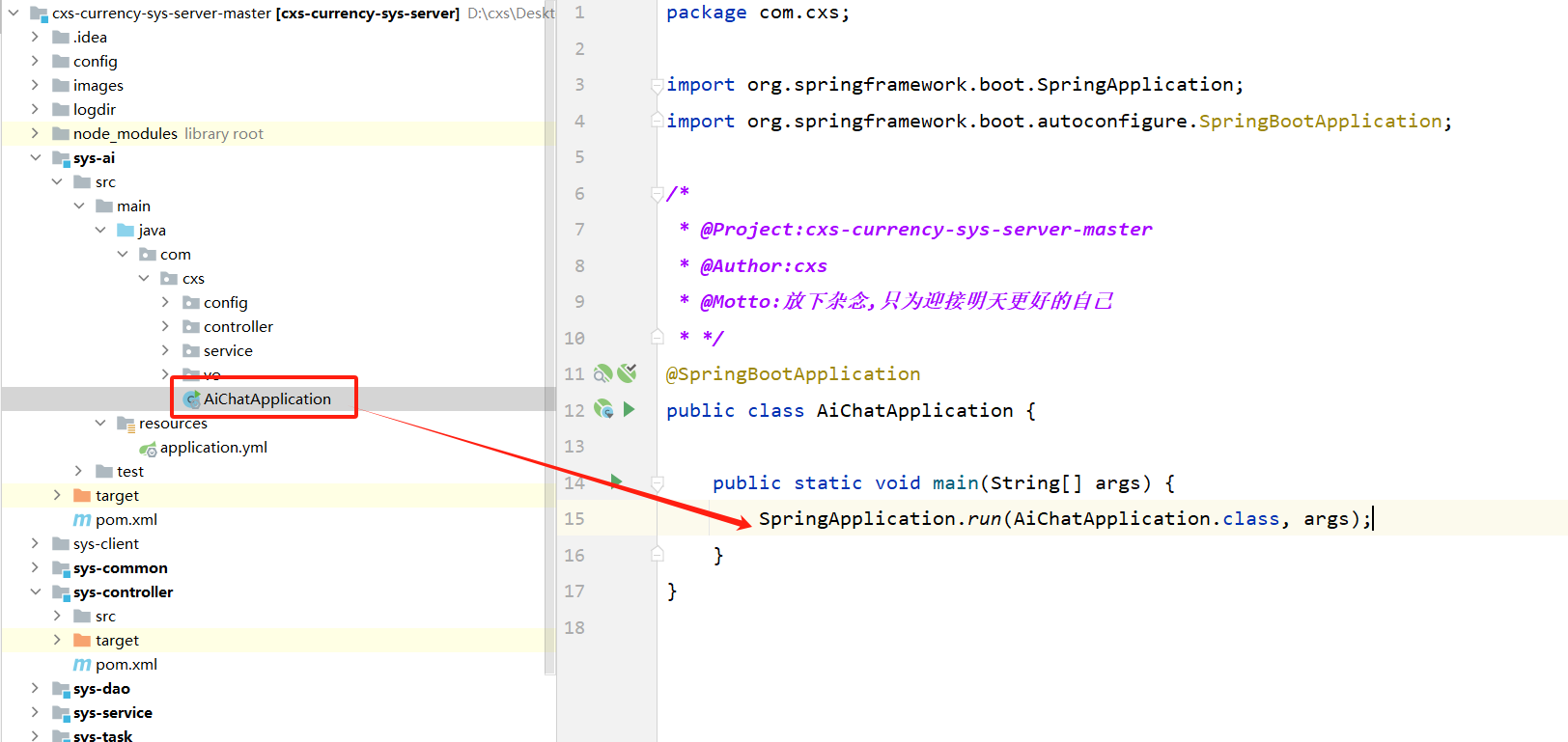The width and height of the screenshot is (1568, 742).
Task: Click fold end marker on line 10
Action: (657, 337)
